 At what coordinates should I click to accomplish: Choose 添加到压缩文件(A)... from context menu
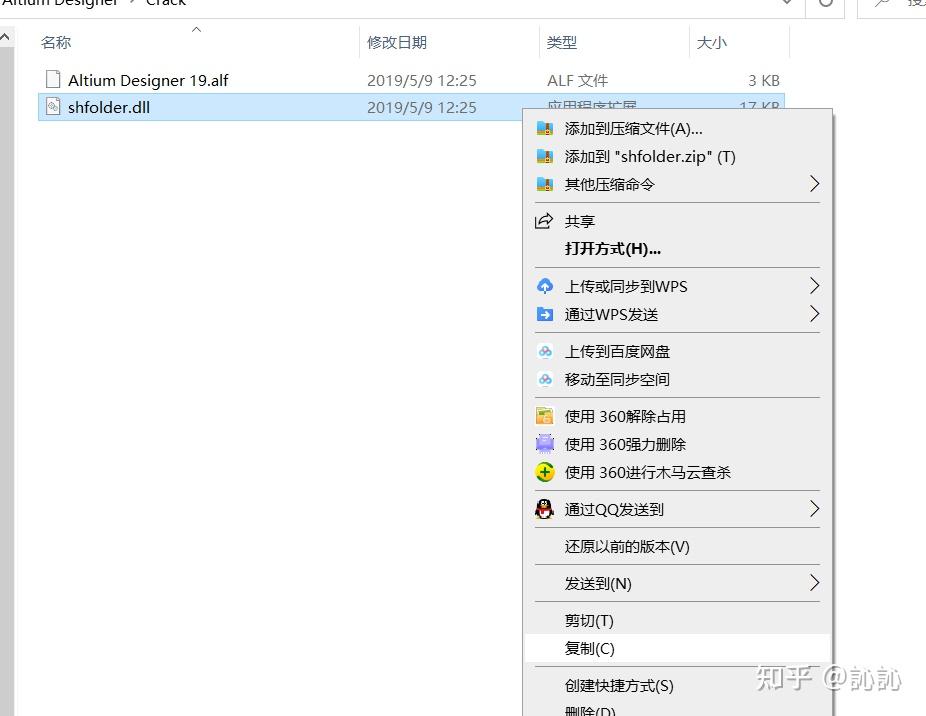(677, 129)
